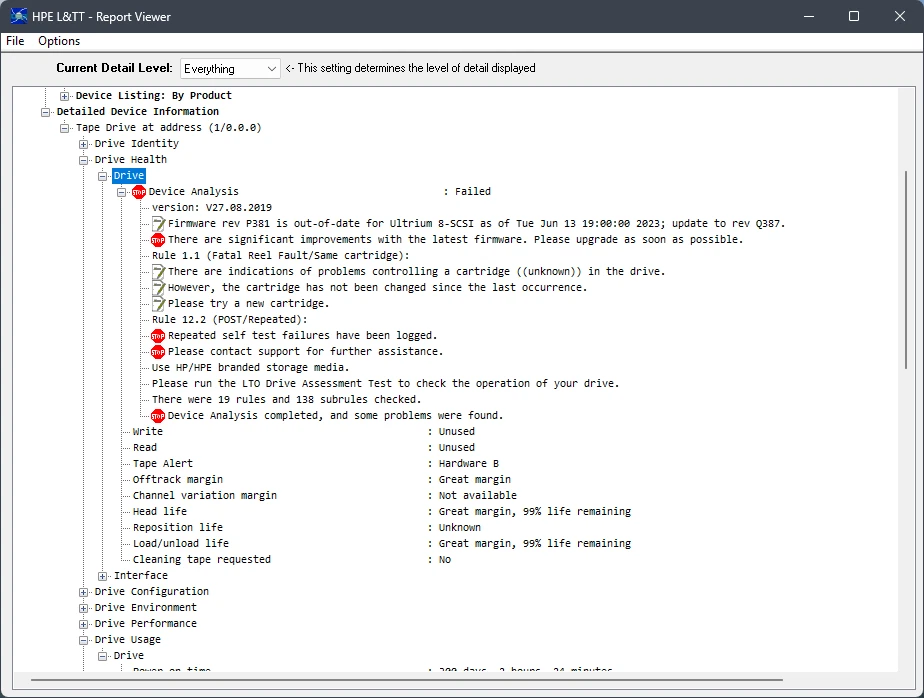This screenshot has height=698, width=924.
Task: Select 'Rule 1.1 (Fatal Reel Fault/Same cartridge)' row
Action: click(x=280, y=255)
